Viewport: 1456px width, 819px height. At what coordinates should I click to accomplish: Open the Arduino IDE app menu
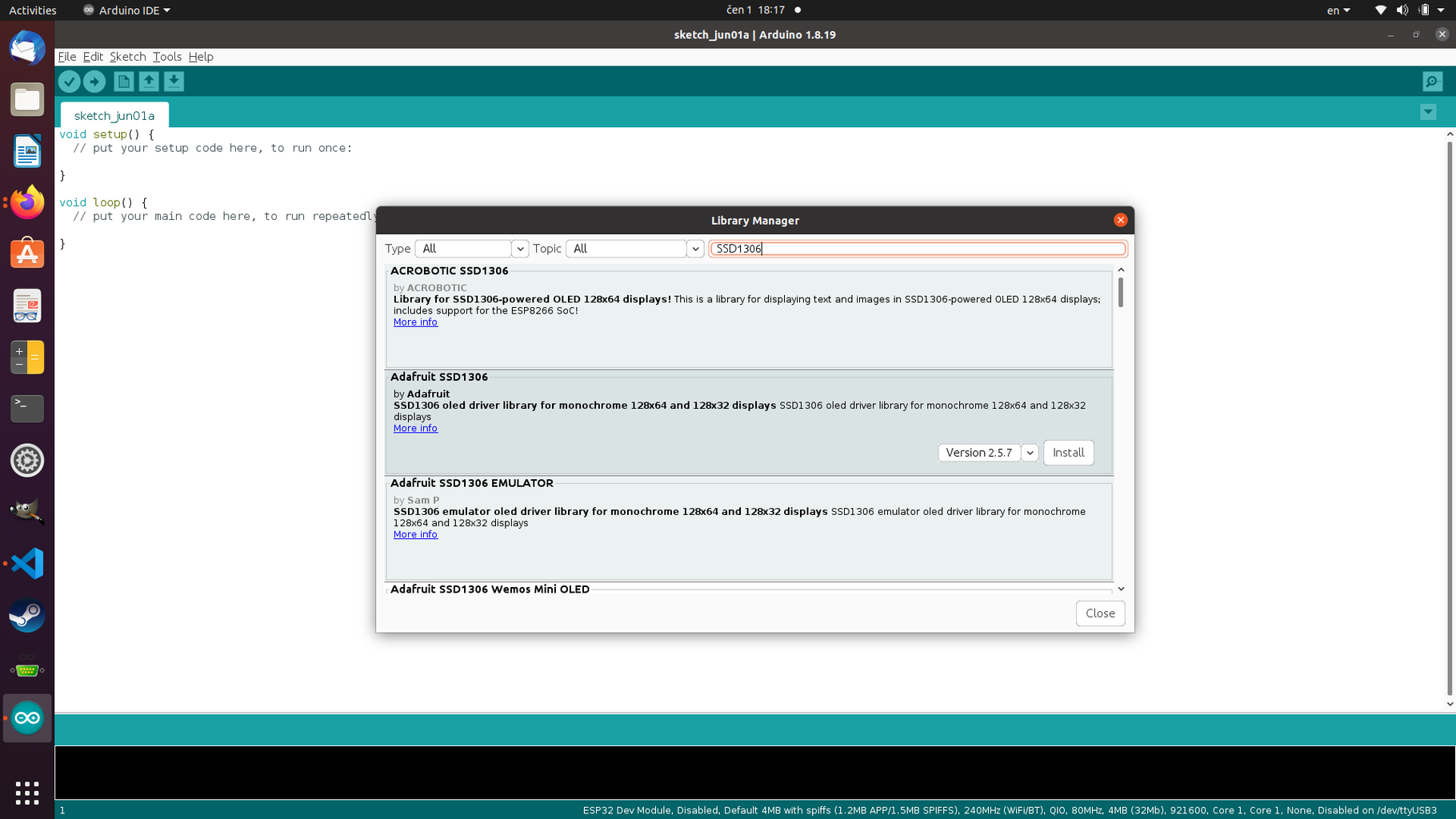[x=126, y=10]
